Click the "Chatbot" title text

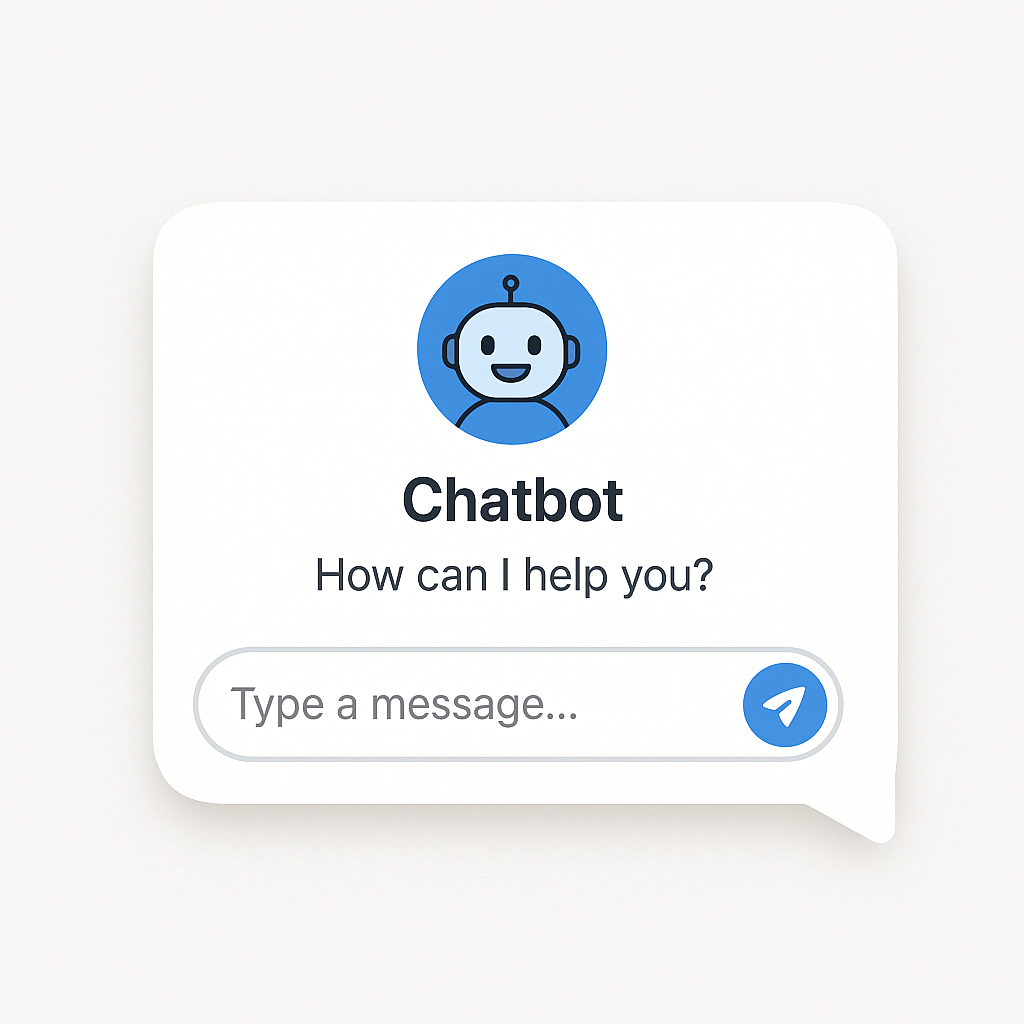513,500
